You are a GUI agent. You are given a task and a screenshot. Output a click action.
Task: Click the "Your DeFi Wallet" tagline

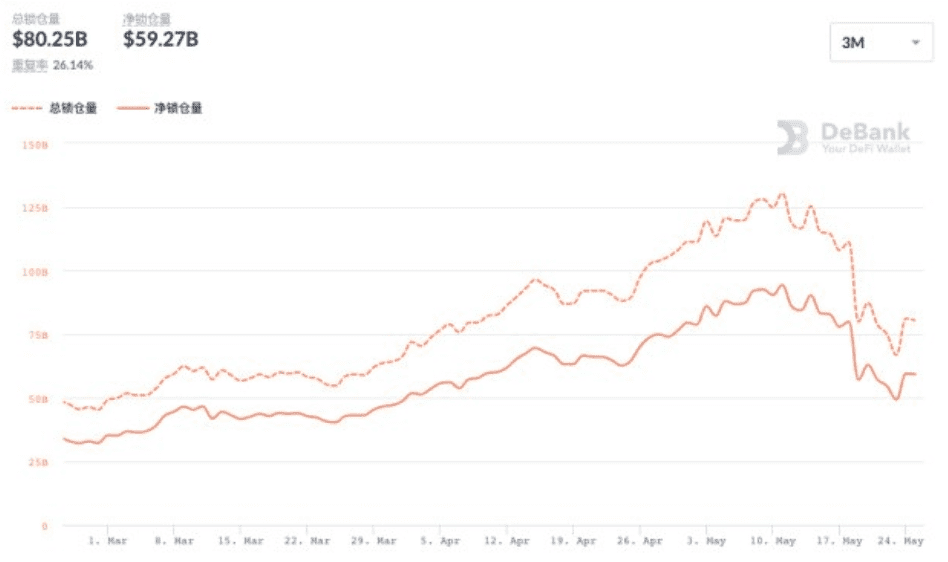click(x=866, y=149)
